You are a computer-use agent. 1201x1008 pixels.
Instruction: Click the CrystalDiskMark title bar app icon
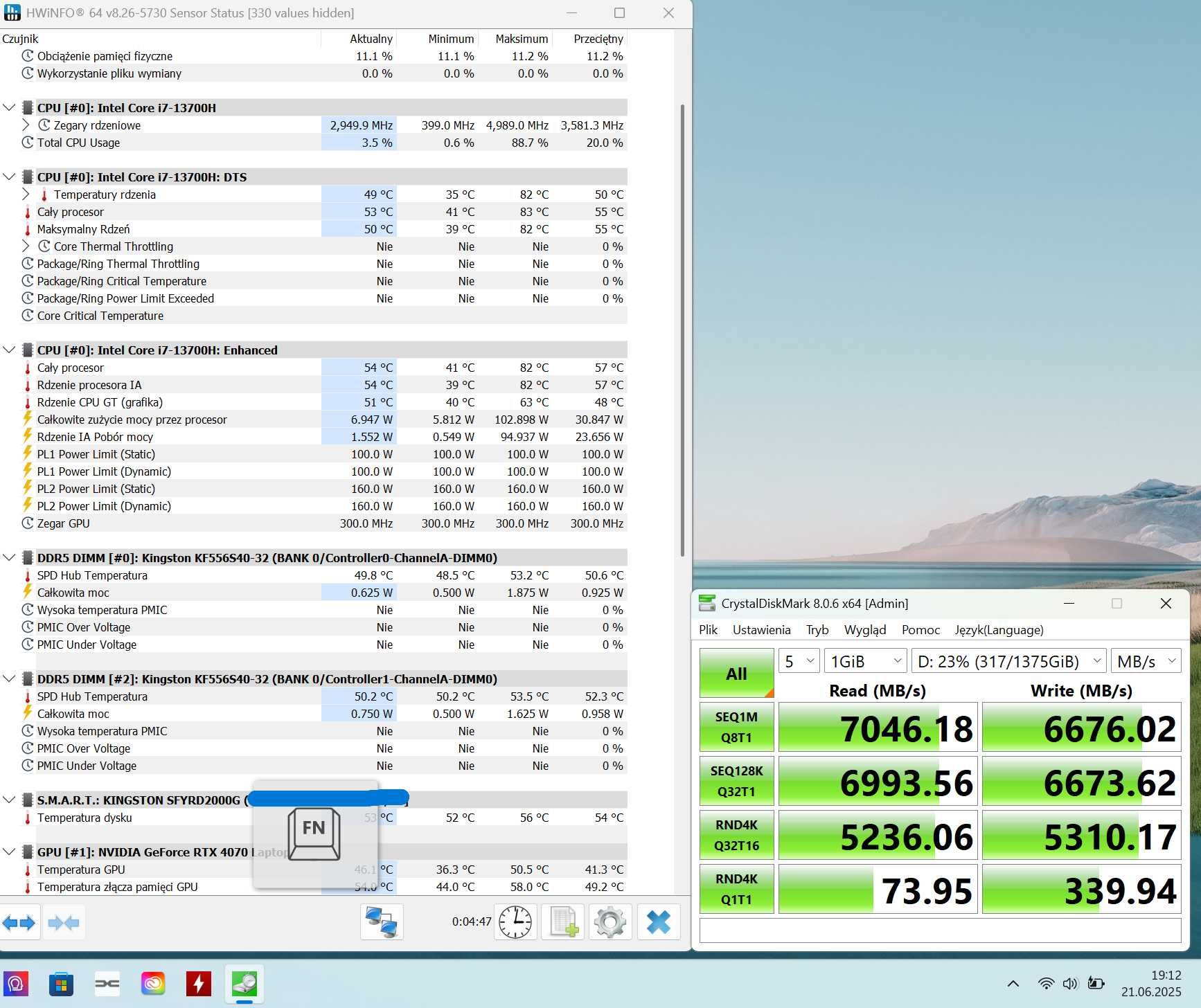pyautogui.click(x=707, y=603)
